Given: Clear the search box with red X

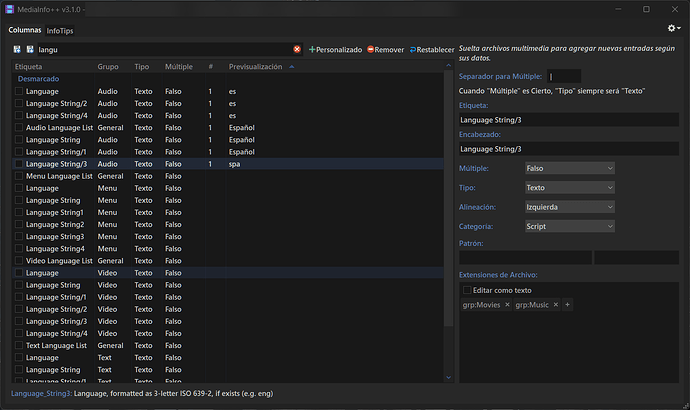Looking at the screenshot, I should click(x=297, y=49).
